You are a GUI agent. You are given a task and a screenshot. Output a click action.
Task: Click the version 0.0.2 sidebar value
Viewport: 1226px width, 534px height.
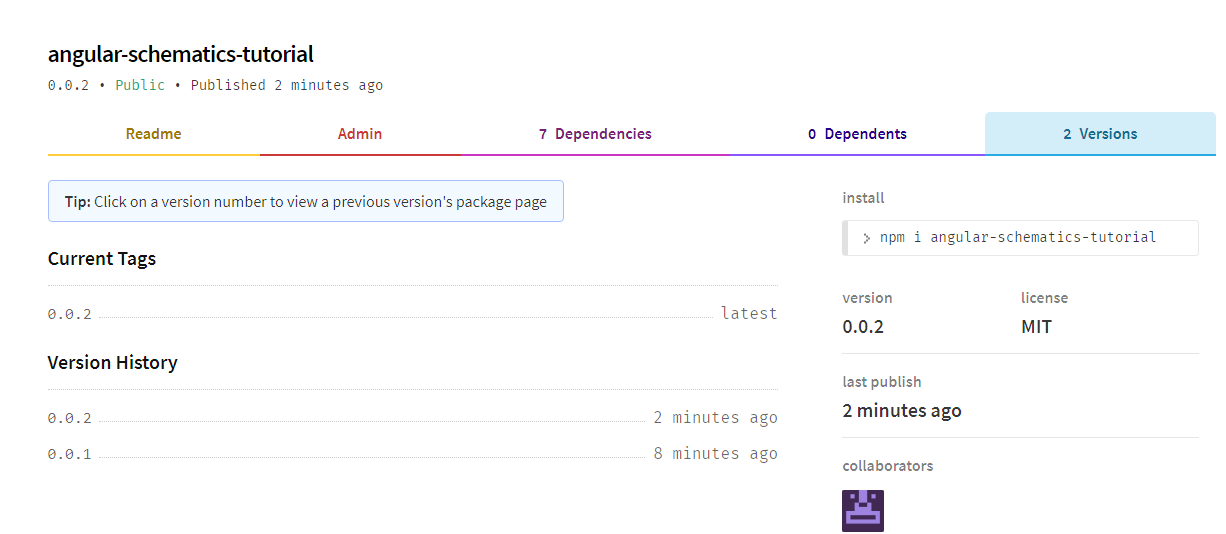863,327
